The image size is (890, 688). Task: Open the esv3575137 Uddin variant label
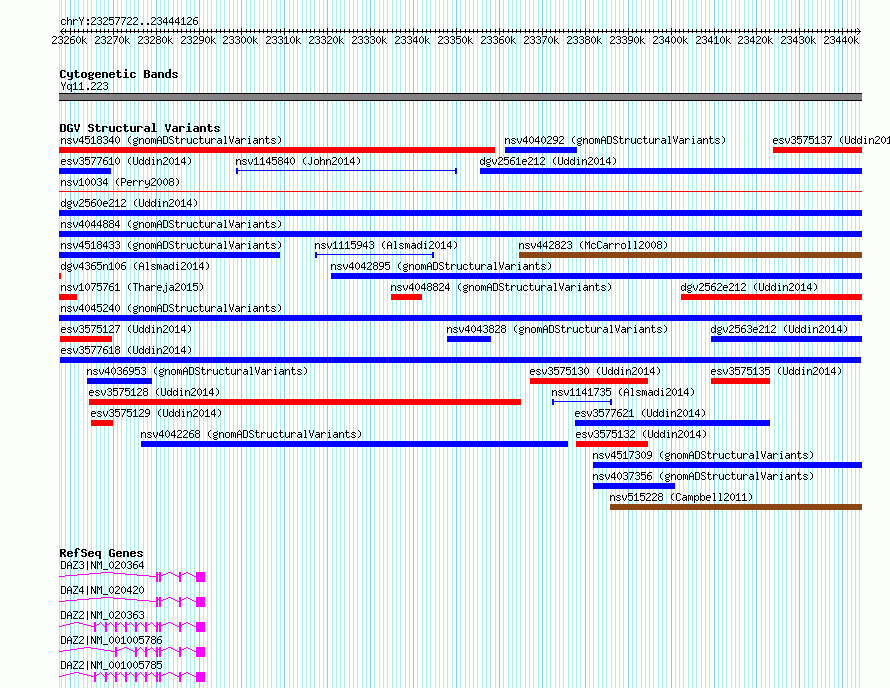click(x=830, y=140)
